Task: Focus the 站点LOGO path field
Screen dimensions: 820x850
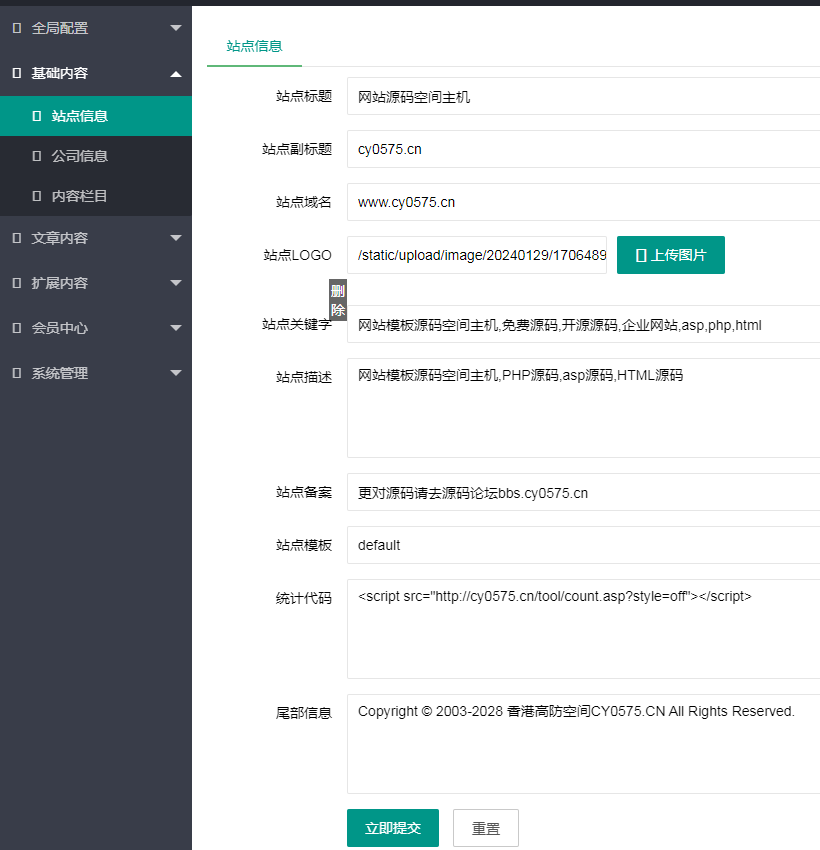Action: click(477, 255)
